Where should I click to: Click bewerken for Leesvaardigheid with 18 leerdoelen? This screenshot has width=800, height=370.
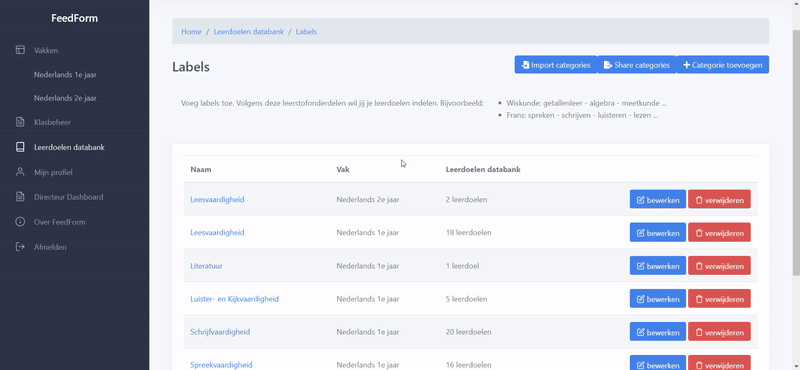point(658,233)
